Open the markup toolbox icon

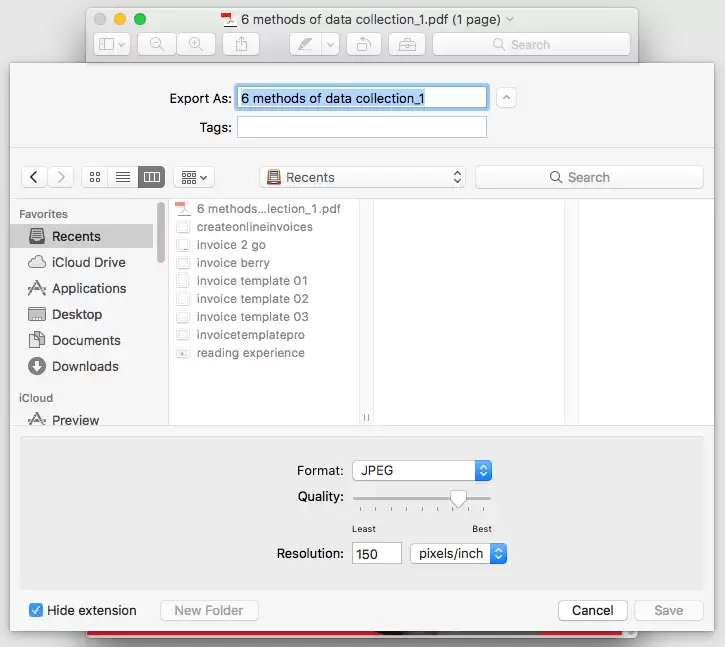pos(406,44)
